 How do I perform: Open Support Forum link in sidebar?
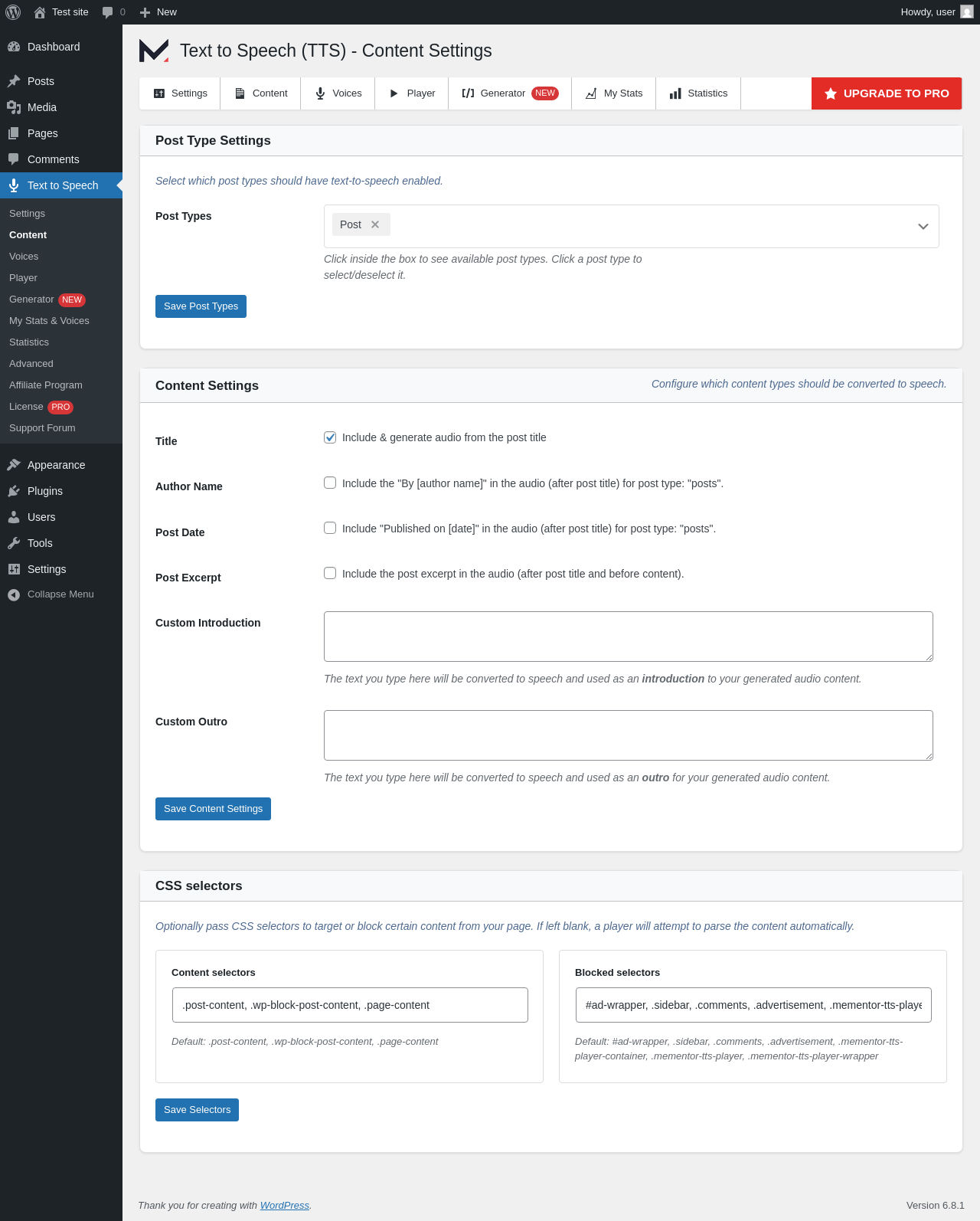pyautogui.click(x=42, y=428)
